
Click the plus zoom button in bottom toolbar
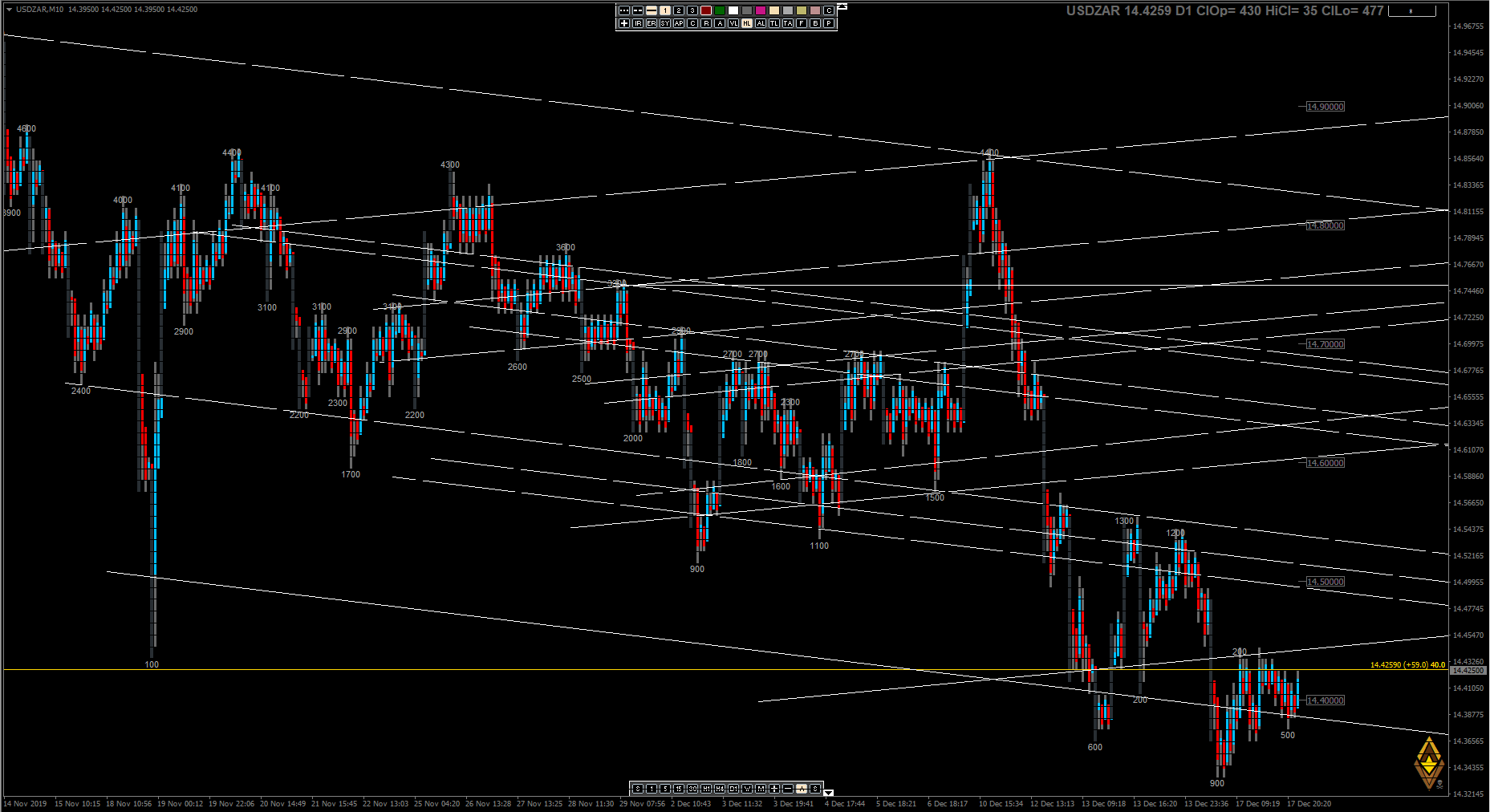click(774, 789)
